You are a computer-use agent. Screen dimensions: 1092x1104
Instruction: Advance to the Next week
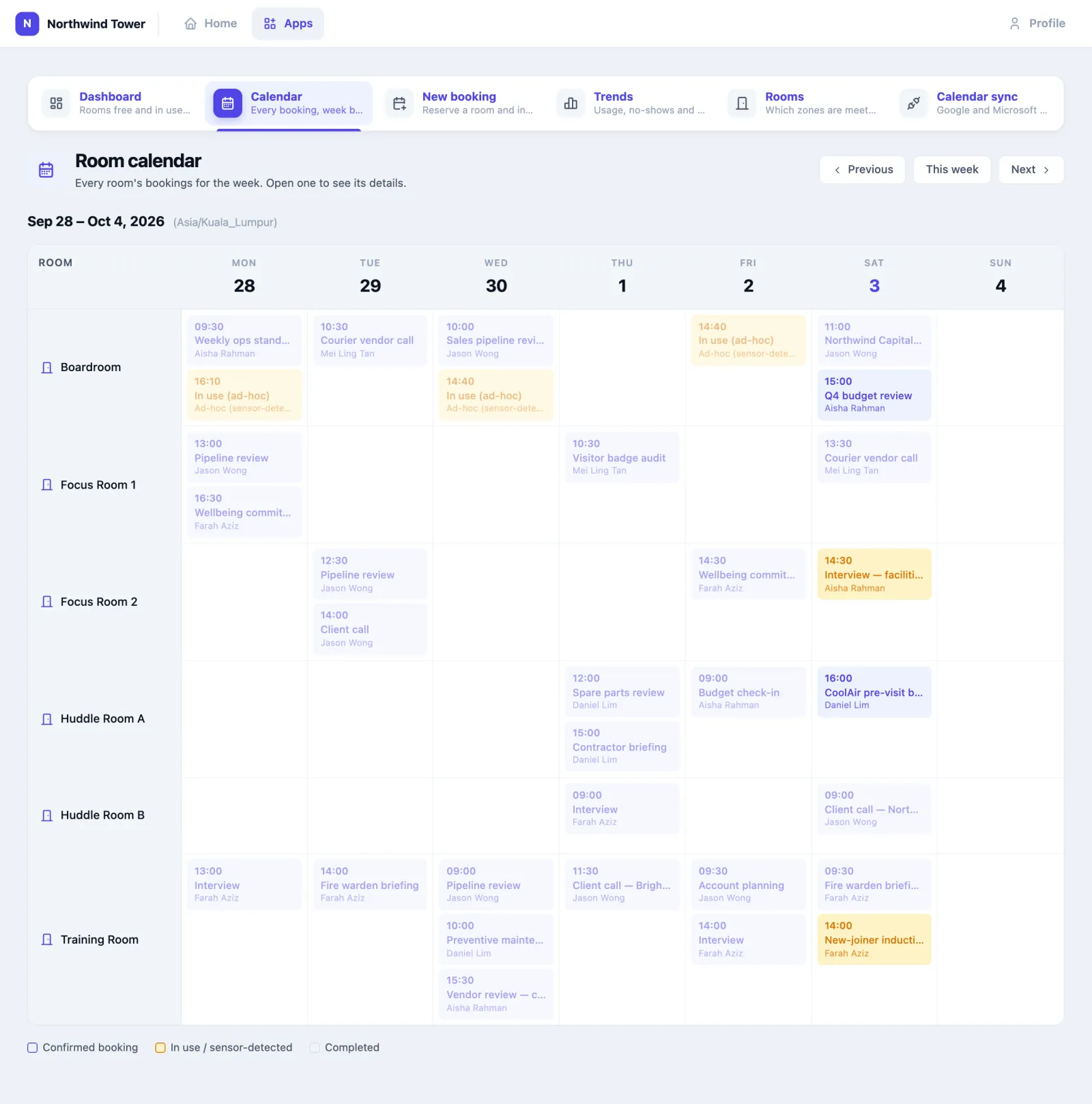pos(1031,169)
